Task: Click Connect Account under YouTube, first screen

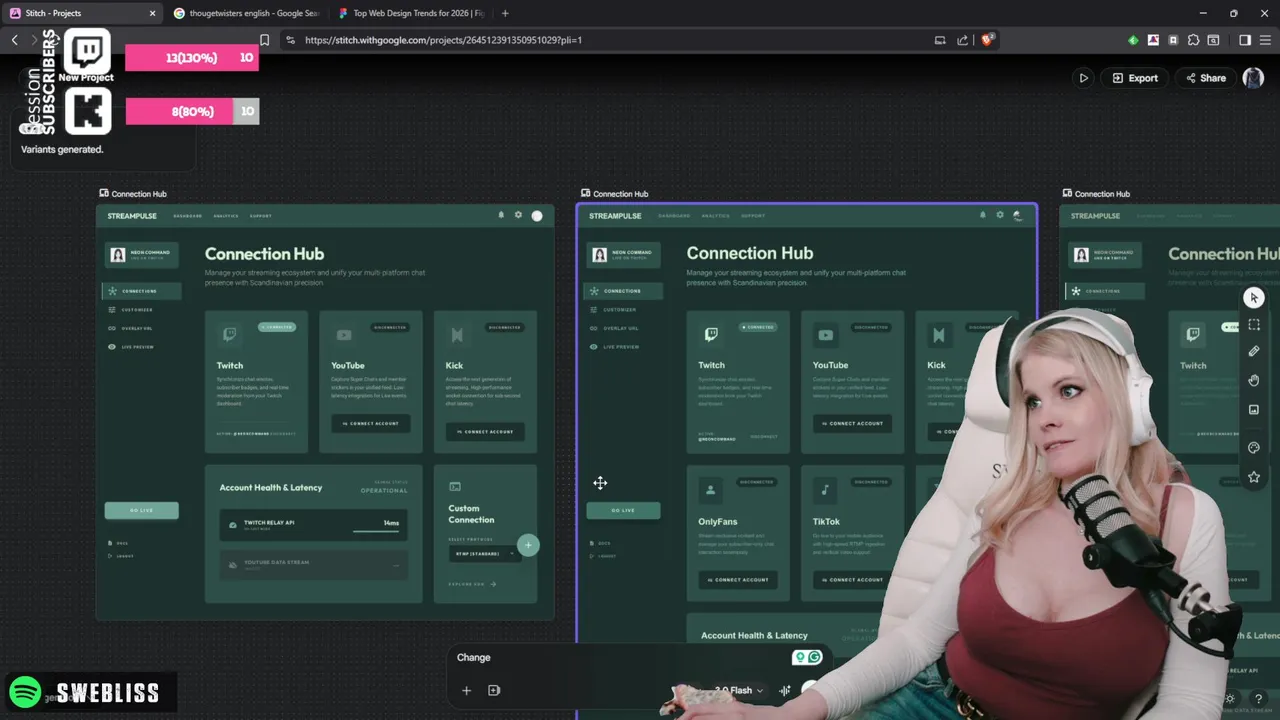Action: pos(371,423)
